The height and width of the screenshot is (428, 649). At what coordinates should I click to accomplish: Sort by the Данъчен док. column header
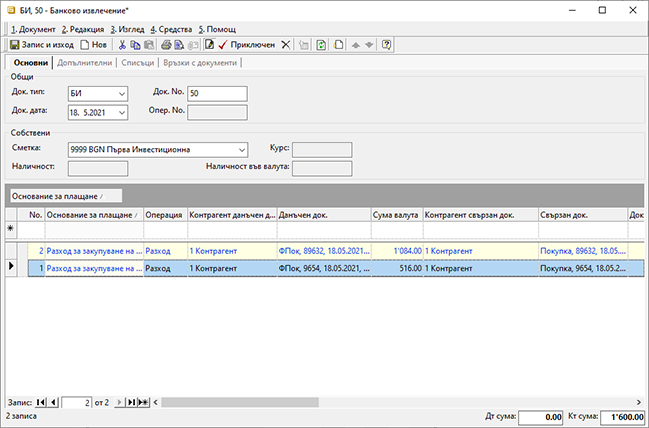[x=324, y=215]
